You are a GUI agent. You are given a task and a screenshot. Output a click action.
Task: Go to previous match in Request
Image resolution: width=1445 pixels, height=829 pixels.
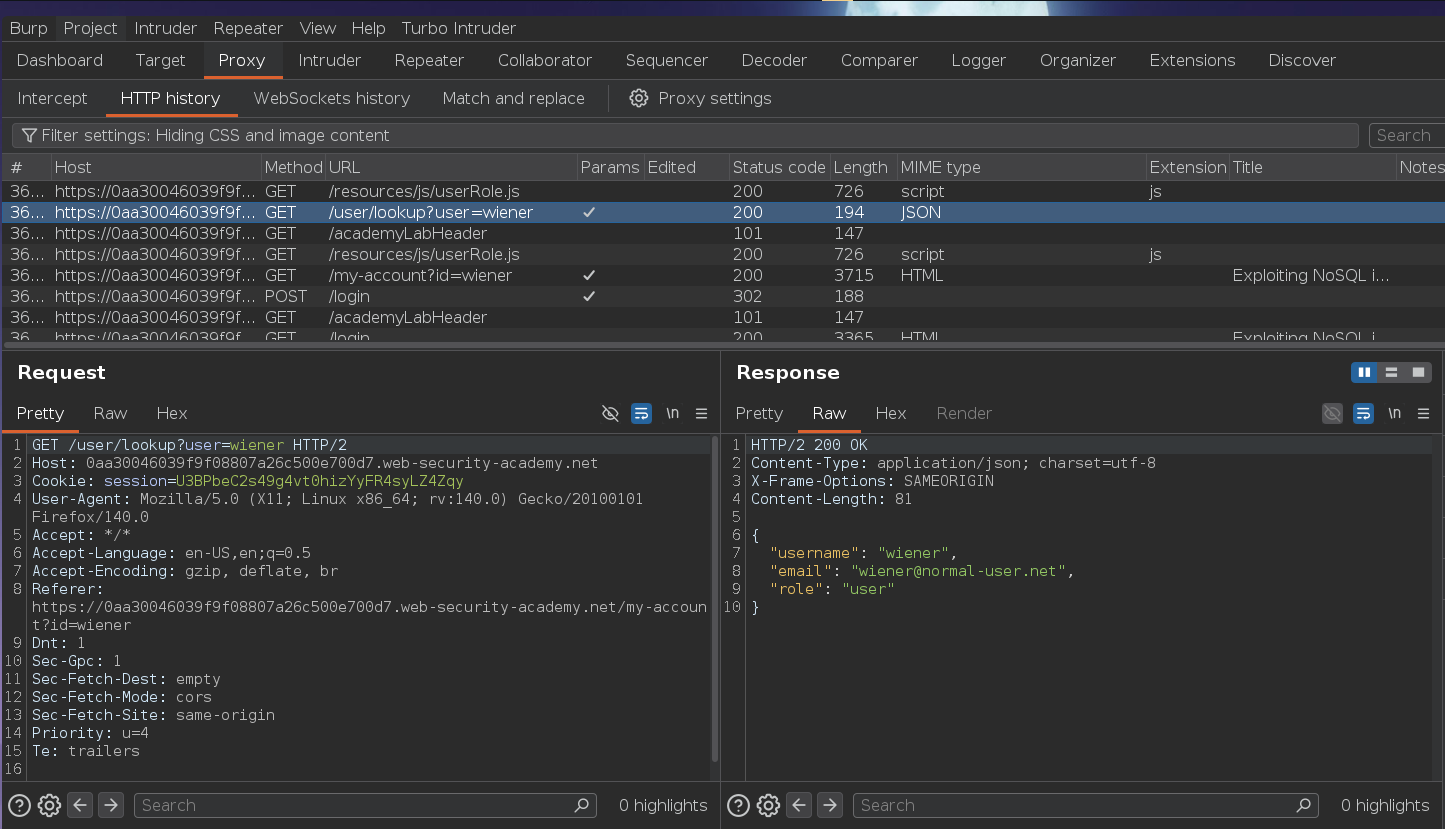81,805
